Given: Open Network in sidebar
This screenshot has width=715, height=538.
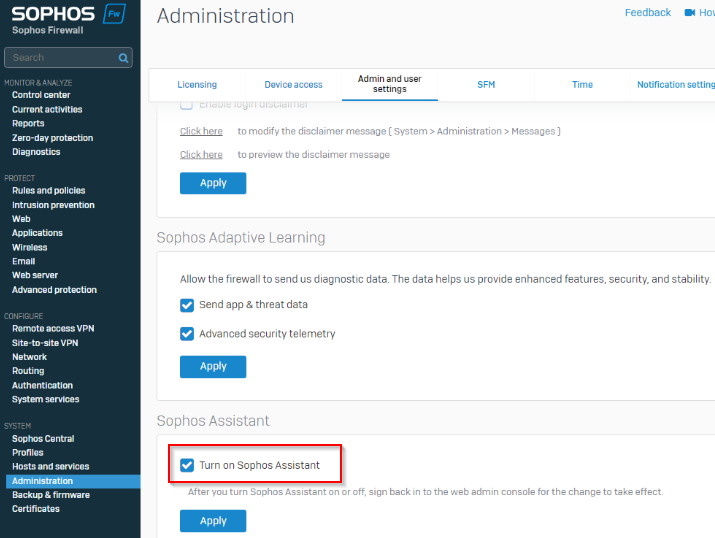Looking at the screenshot, I should [30, 357].
